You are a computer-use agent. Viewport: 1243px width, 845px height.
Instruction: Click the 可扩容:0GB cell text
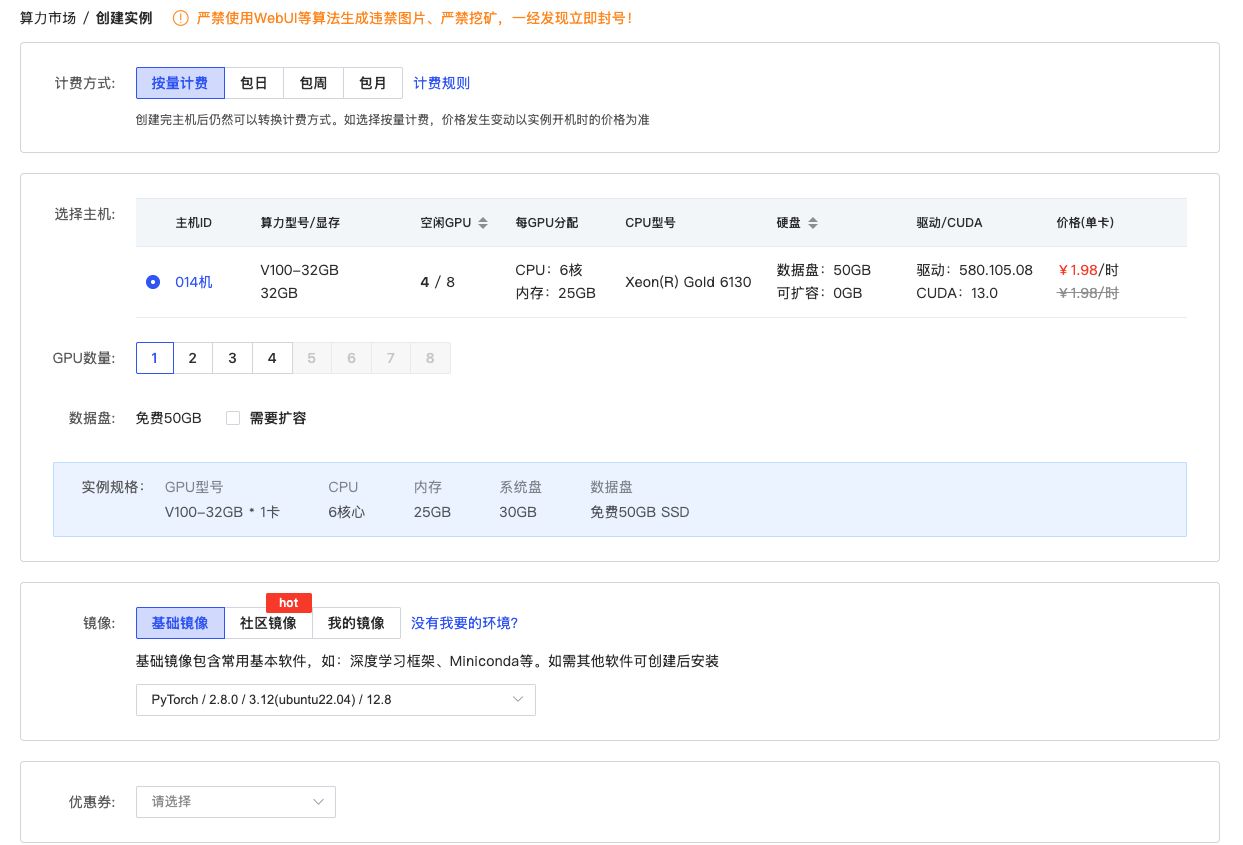click(819, 293)
